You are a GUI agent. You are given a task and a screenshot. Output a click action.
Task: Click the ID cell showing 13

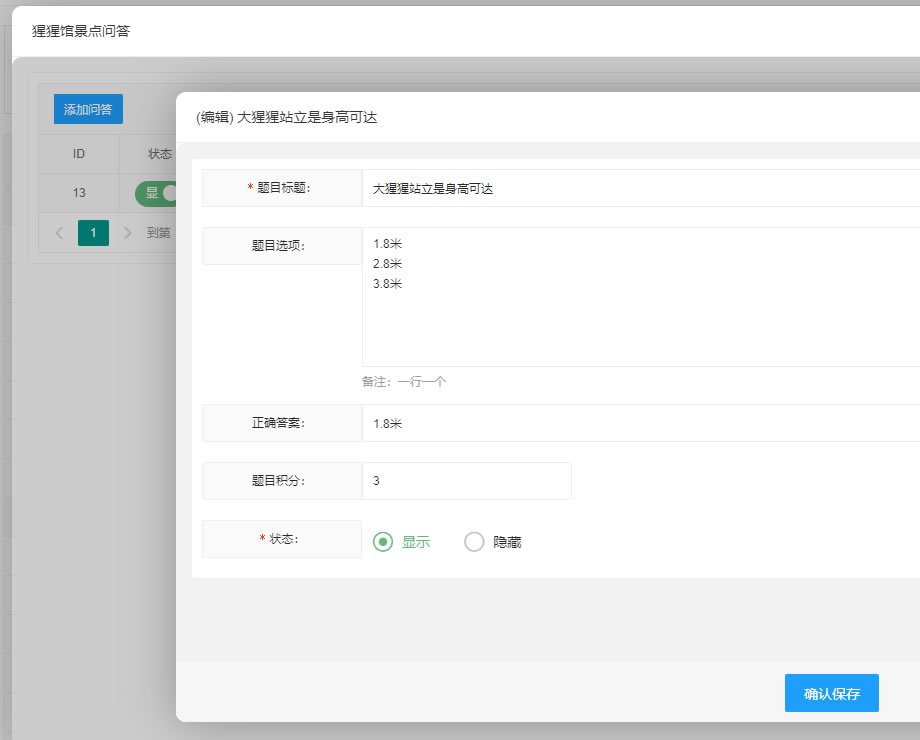click(x=79, y=192)
